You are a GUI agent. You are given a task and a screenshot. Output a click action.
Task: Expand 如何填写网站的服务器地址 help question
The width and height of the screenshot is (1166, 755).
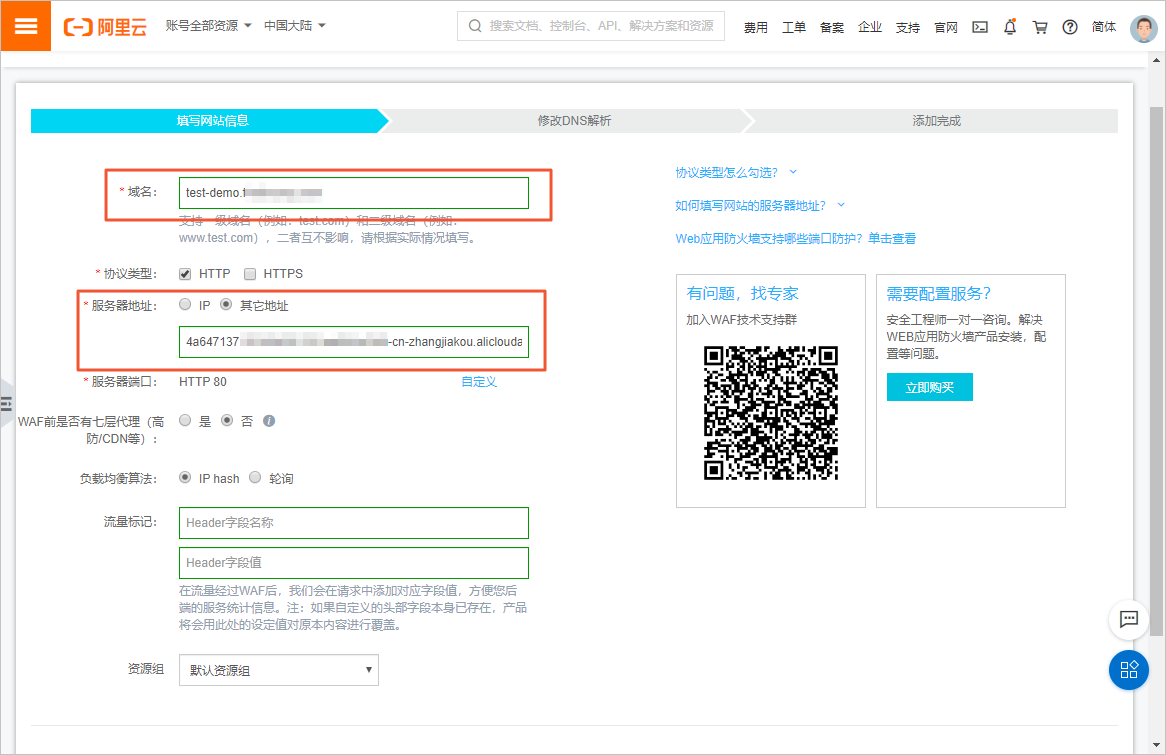[x=759, y=205]
